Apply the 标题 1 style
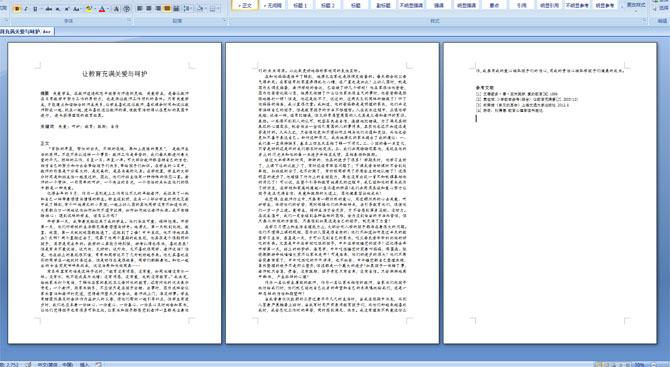 click(x=300, y=6)
